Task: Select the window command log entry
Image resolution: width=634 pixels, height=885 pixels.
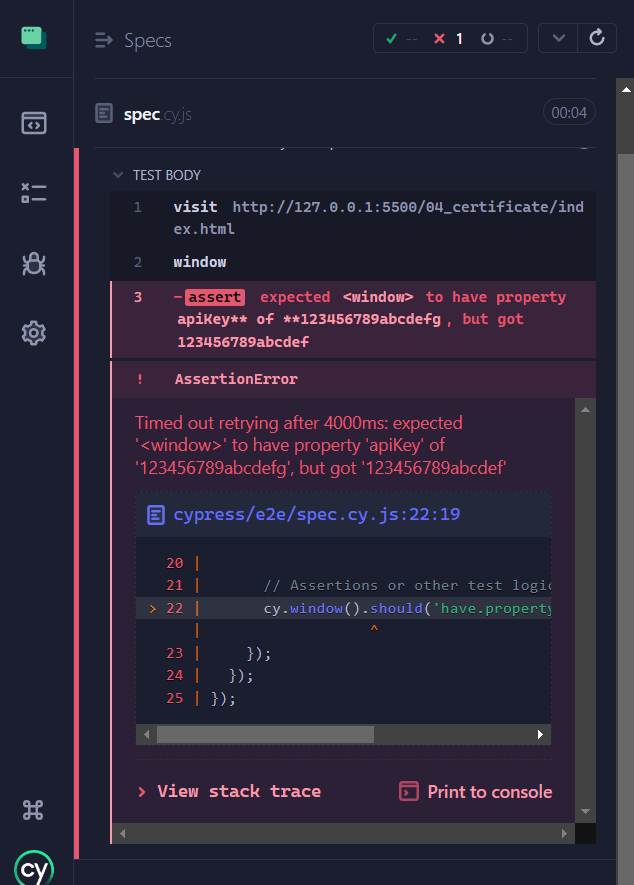Action: [x=200, y=262]
